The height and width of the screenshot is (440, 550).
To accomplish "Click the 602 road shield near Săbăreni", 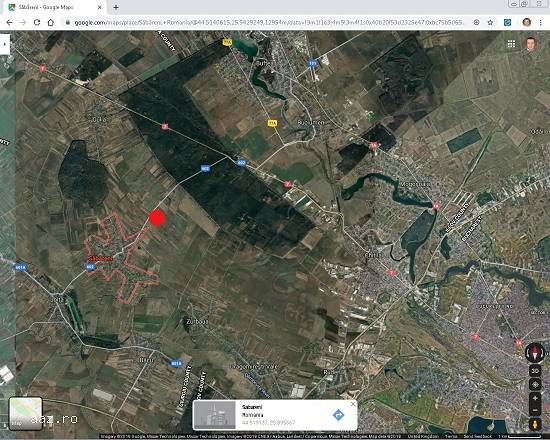I will [x=90, y=267].
